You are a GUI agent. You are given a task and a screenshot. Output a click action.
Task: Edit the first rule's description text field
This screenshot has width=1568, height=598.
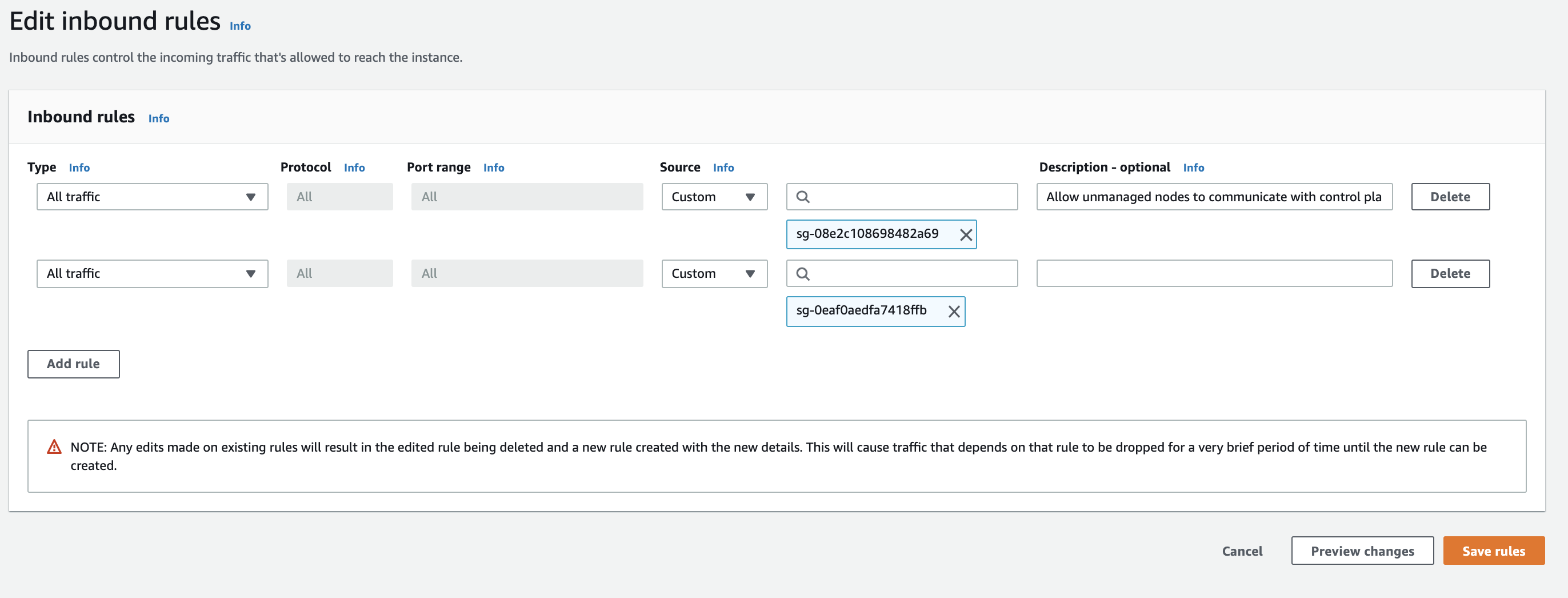(x=1214, y=197)
